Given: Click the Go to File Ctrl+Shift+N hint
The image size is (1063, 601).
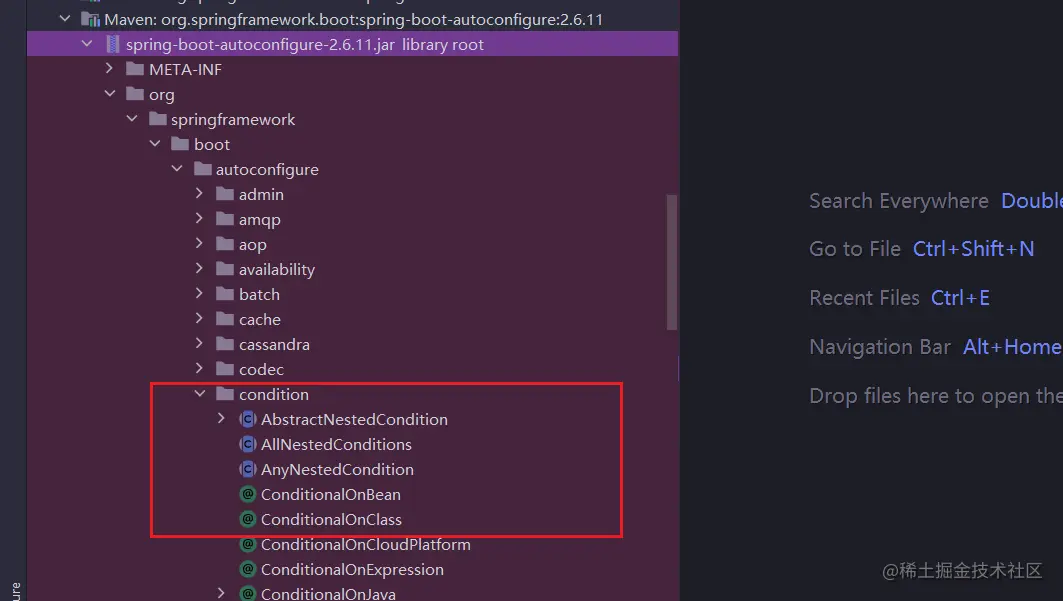Looking at the screenshot, I should (x=922, y=249).
